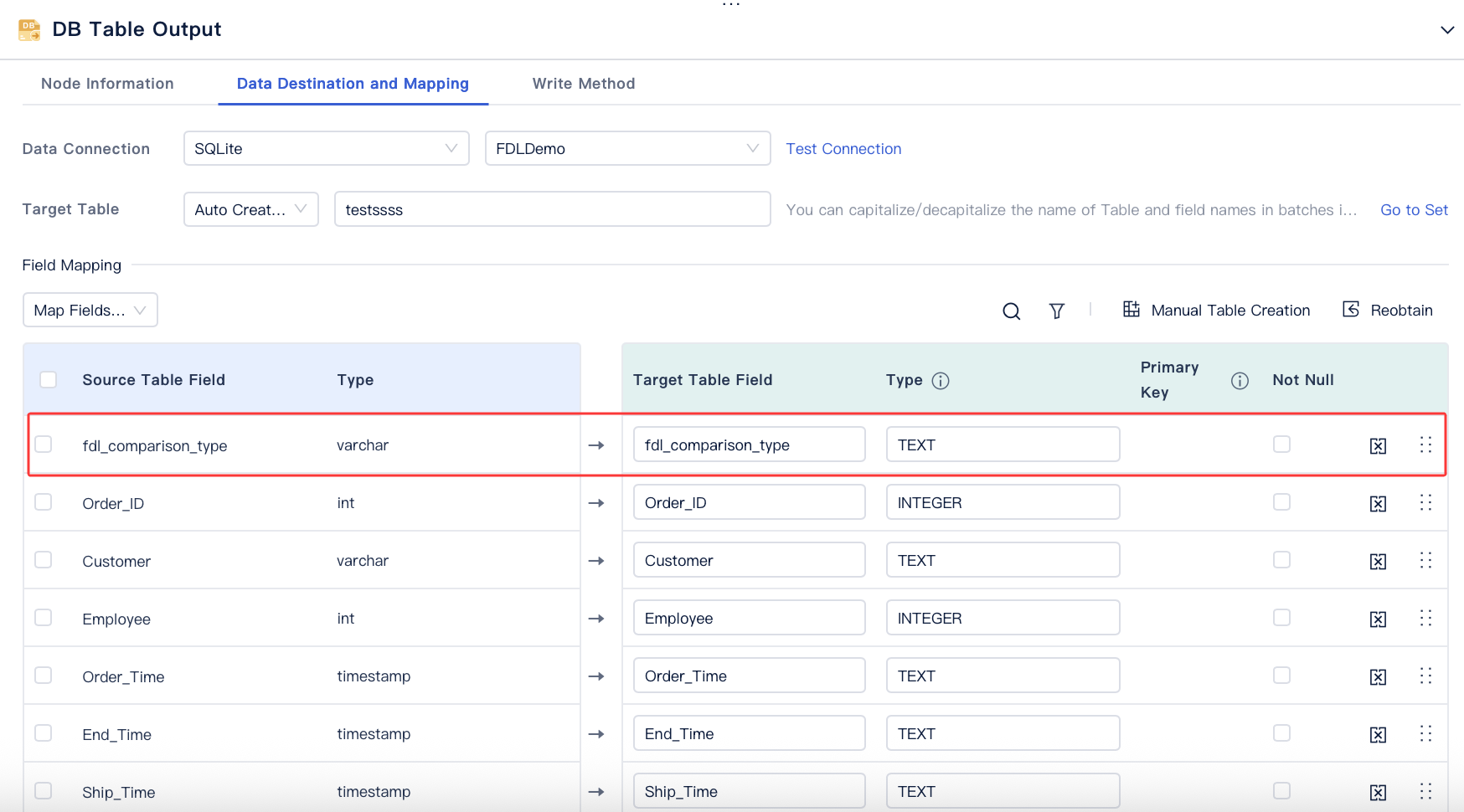Switch to the Write Method tab
This screenshot has height=812, width=1464.
(x=584, y=84)
